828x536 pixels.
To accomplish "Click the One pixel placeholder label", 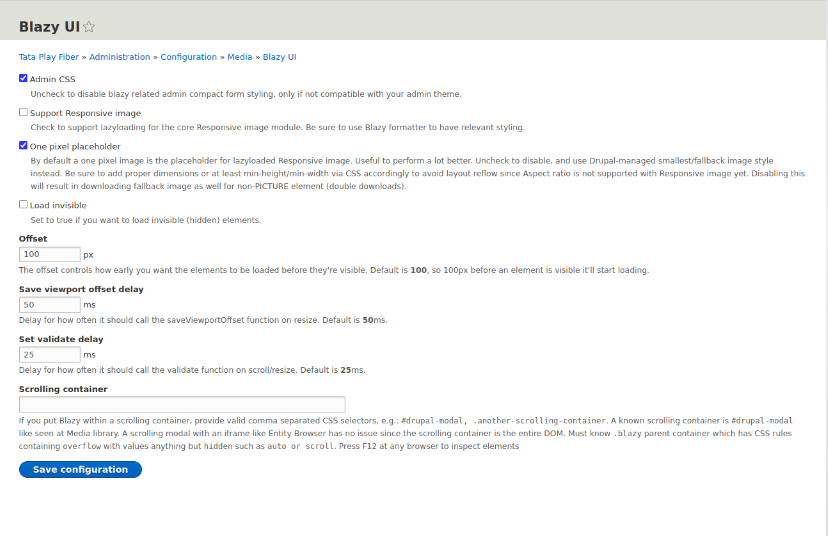I will click(x=75, y=146).
